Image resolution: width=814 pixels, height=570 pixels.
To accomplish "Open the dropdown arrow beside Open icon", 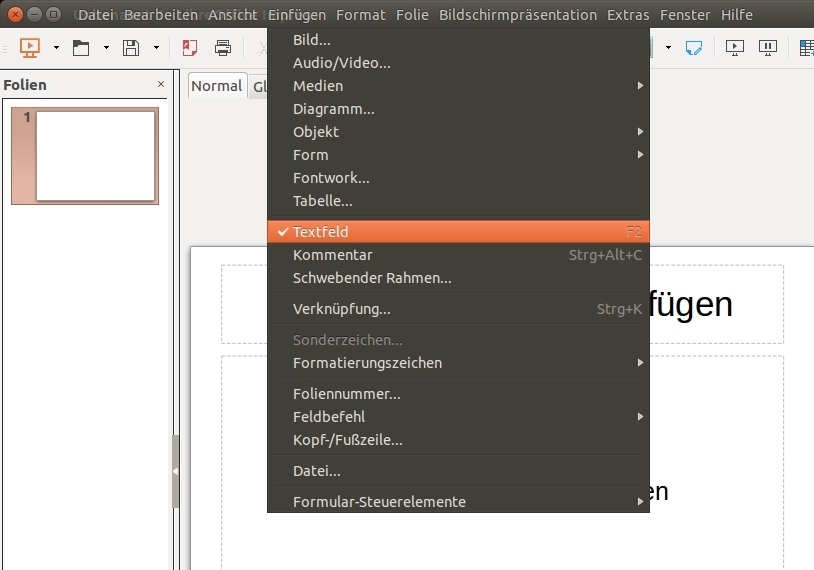I will click(106, 47).
